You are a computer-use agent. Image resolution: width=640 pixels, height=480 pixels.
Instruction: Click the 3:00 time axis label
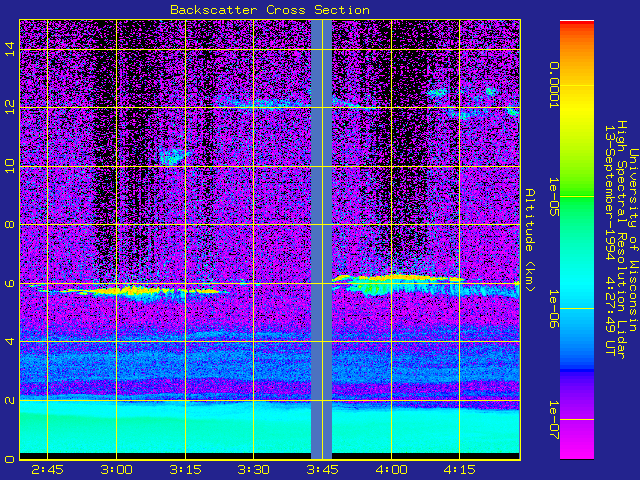[x=116, y=470]
